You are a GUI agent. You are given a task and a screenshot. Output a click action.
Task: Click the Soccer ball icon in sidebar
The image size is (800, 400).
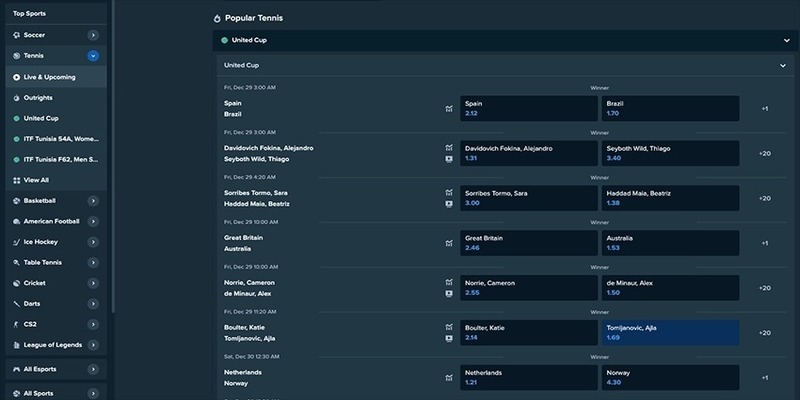tap(16, 35)
